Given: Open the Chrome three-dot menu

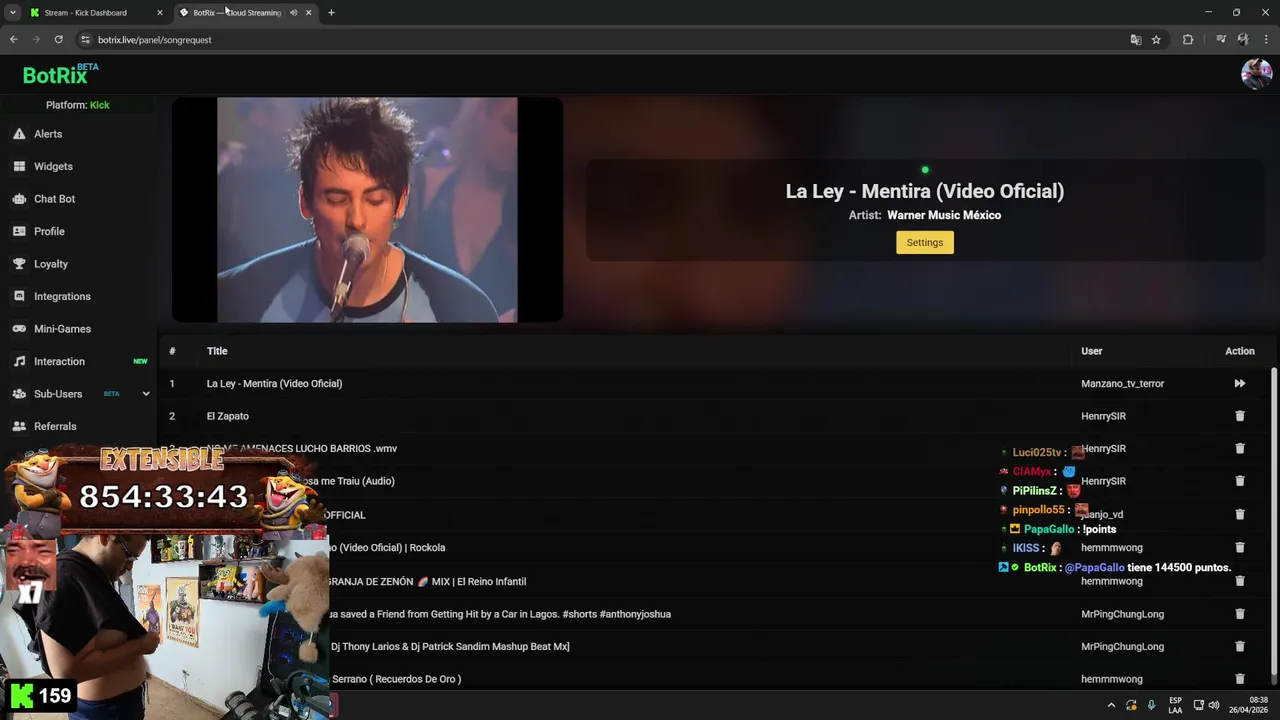Looking at the screenshot, I should (x=1266, y=40).
